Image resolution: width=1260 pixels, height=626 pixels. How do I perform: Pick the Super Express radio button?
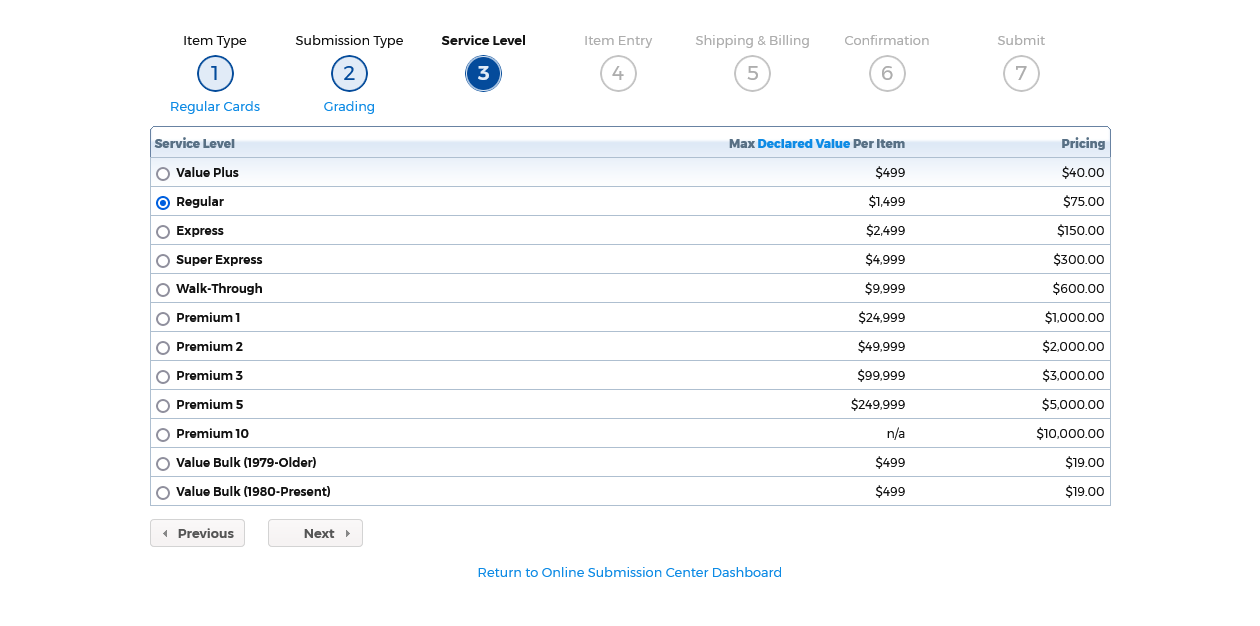tap(163, 261)
